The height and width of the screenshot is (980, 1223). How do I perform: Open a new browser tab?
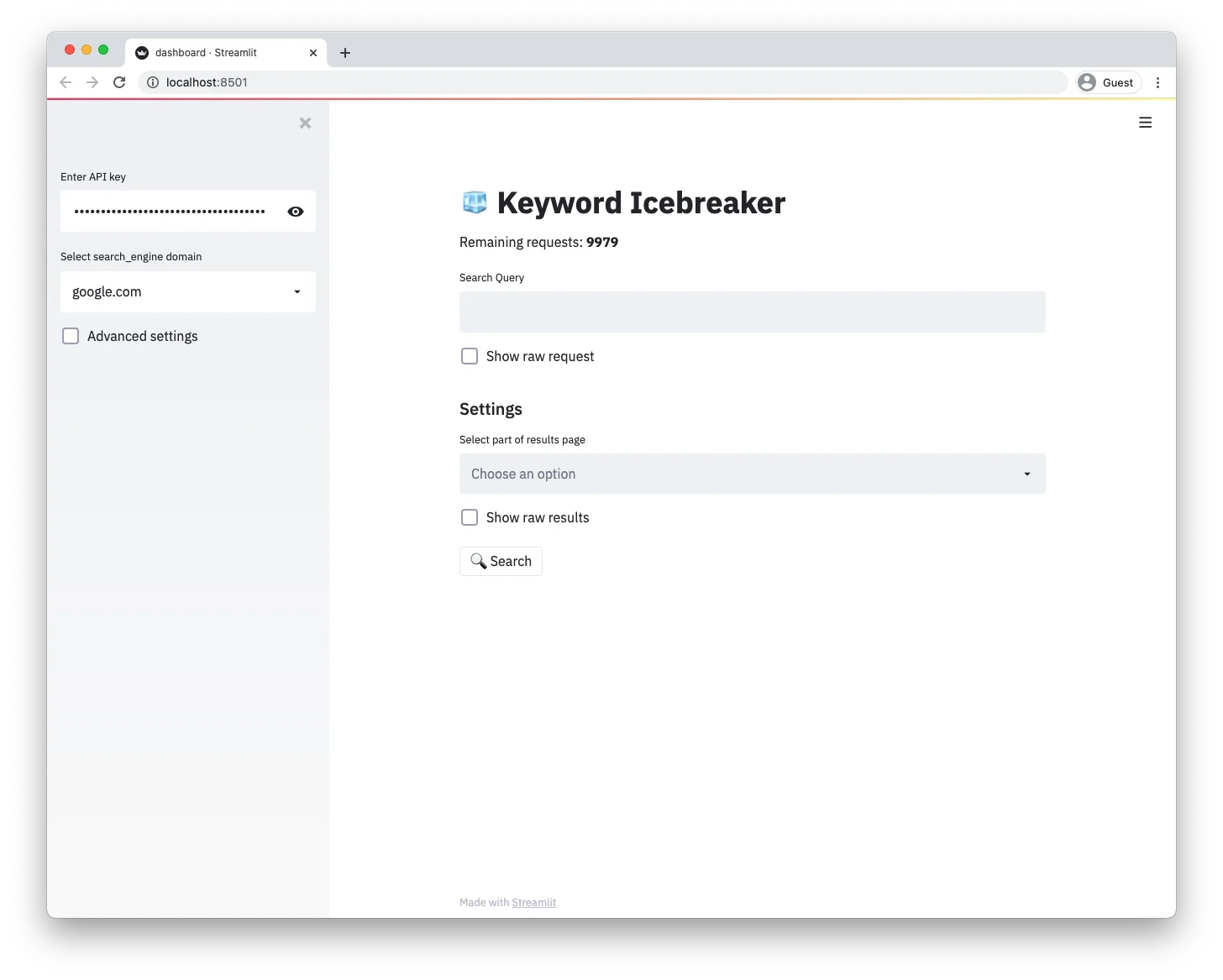tap(345, 53)
